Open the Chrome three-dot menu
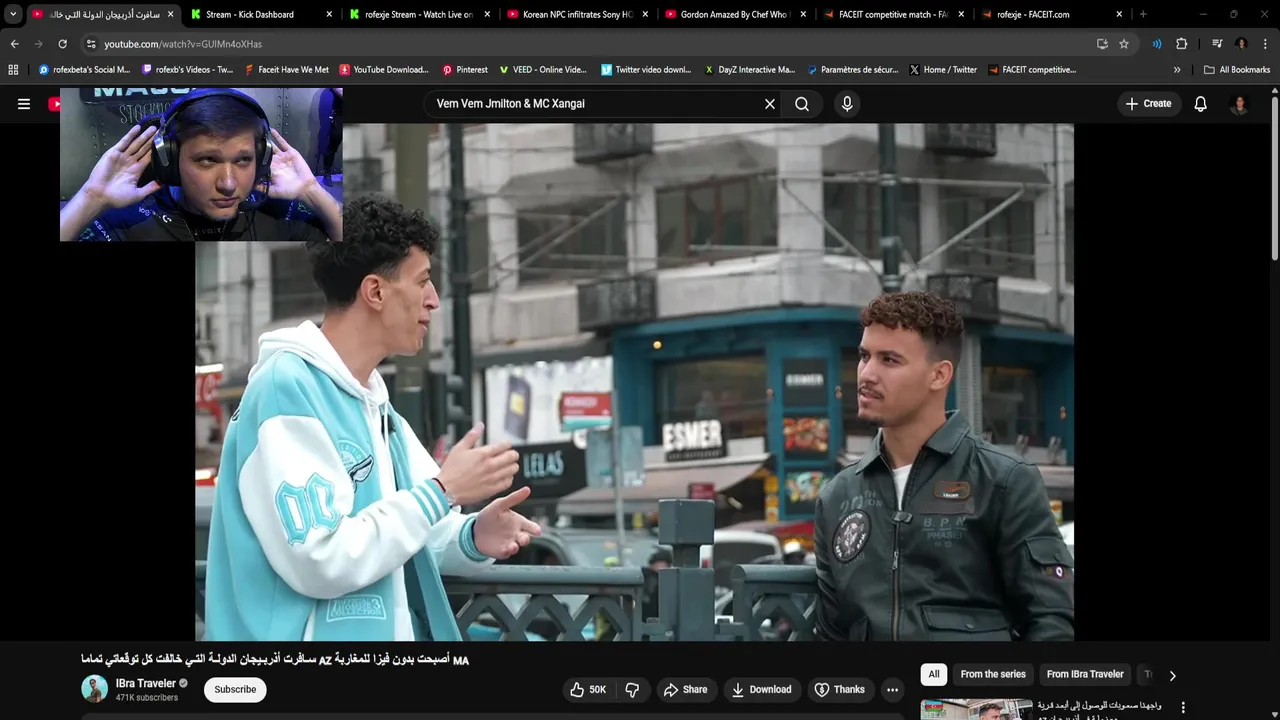This screenshot has width=1280, height=720. point(1266,44)
